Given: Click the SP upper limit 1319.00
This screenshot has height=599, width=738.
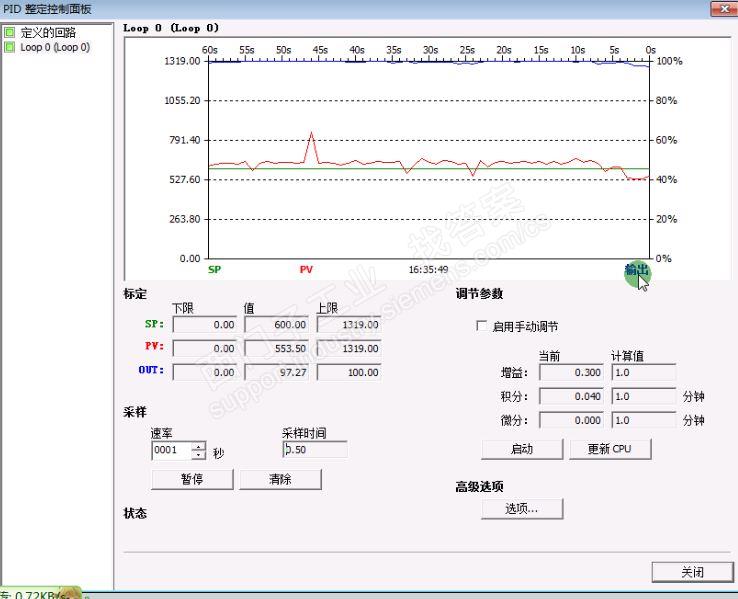Looking at the screenshot, I should pos(349,324).
